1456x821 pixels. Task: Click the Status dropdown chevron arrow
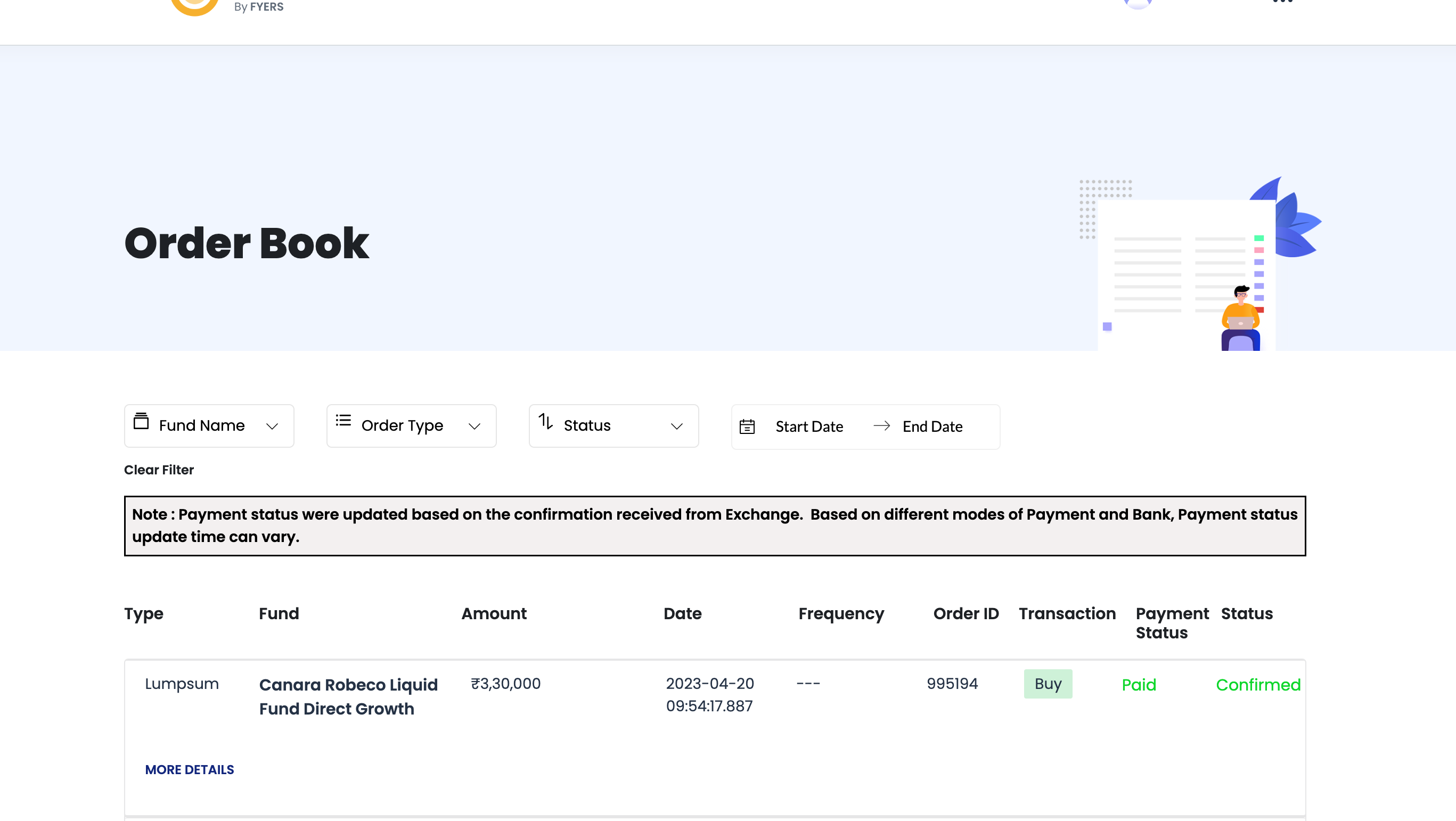coord(677,426)
